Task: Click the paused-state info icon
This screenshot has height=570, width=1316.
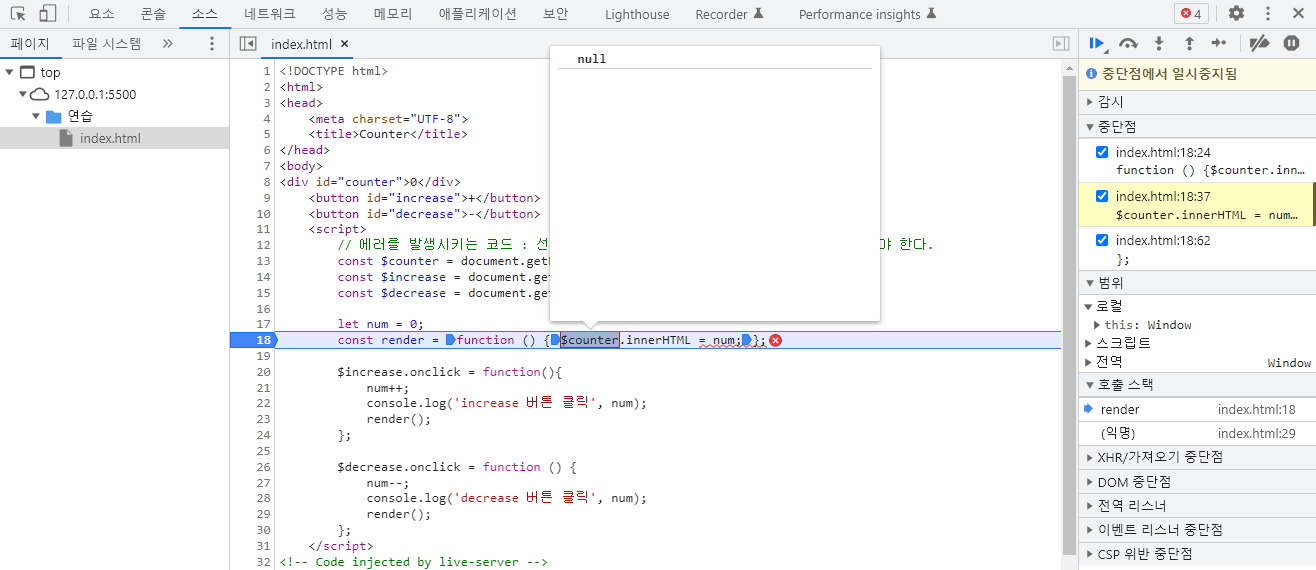Action: (x=1091, y=74)
